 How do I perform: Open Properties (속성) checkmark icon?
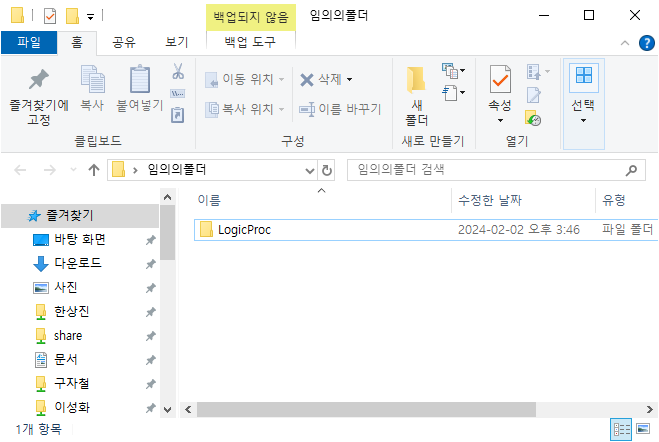point(500,78)
